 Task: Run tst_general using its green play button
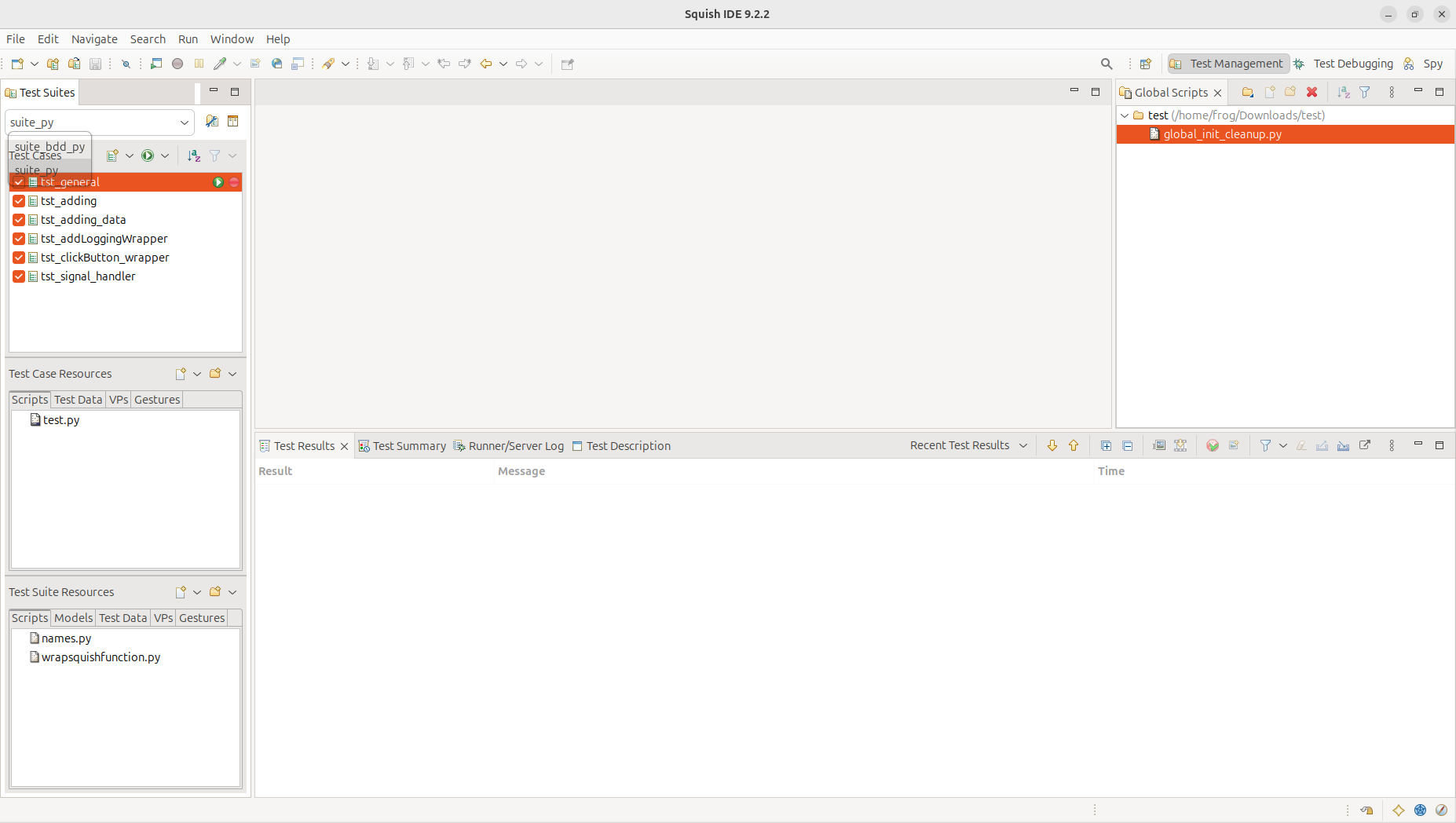coord(218,182)
